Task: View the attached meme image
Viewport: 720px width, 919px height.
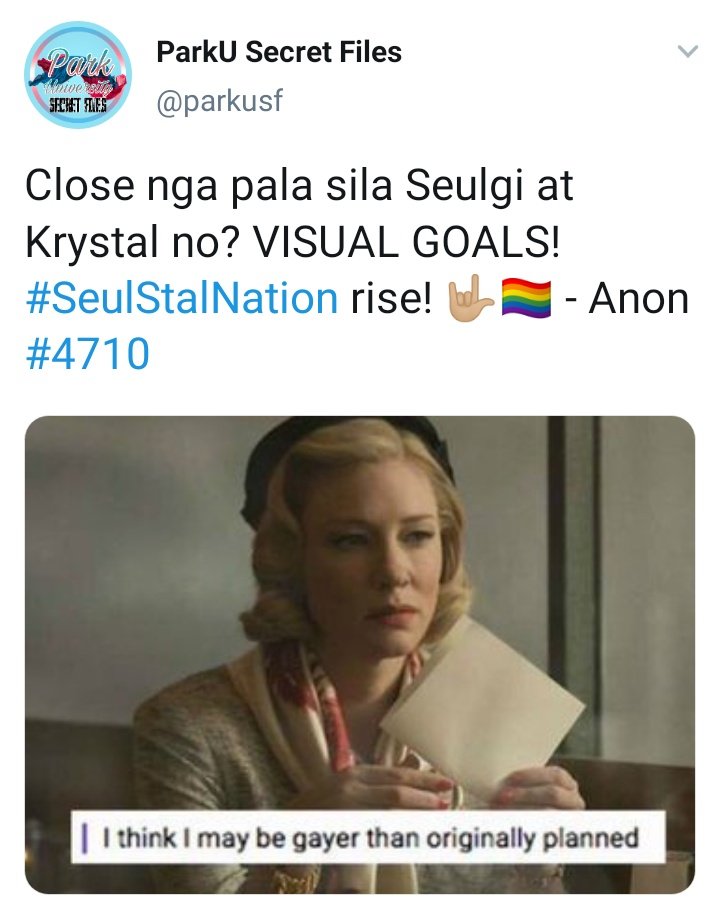Action: (x=360, y=654)
